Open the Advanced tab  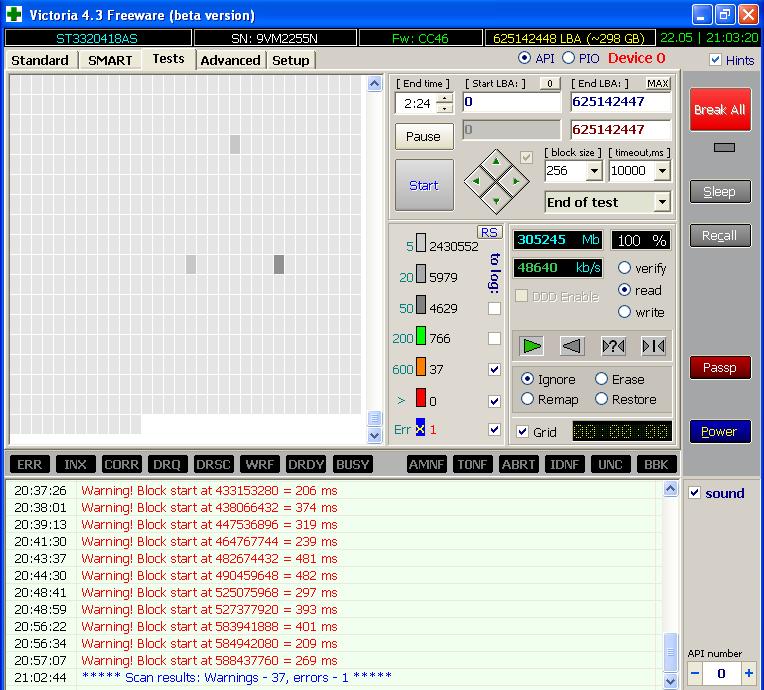pos(230,60)
